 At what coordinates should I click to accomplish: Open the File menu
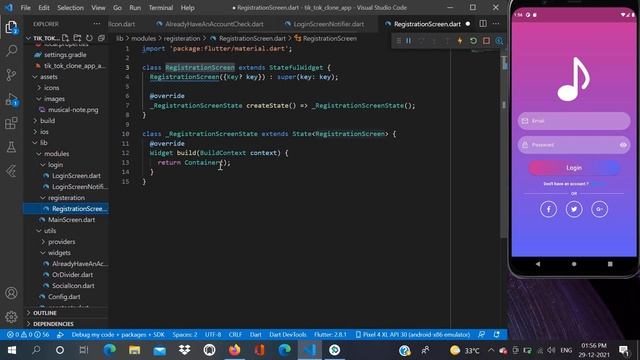[25, 8]
